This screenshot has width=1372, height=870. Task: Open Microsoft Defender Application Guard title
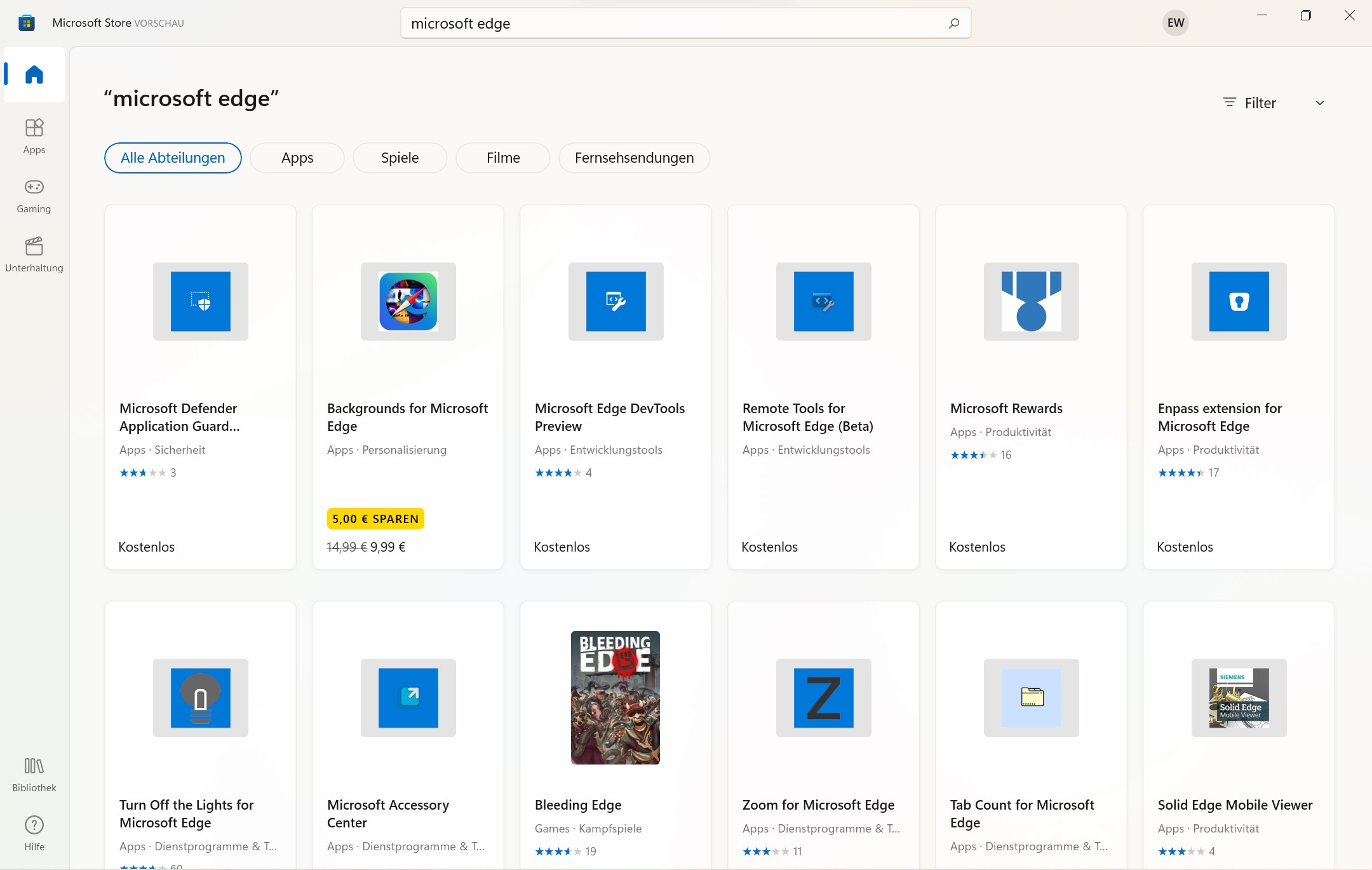click(180, 417)
